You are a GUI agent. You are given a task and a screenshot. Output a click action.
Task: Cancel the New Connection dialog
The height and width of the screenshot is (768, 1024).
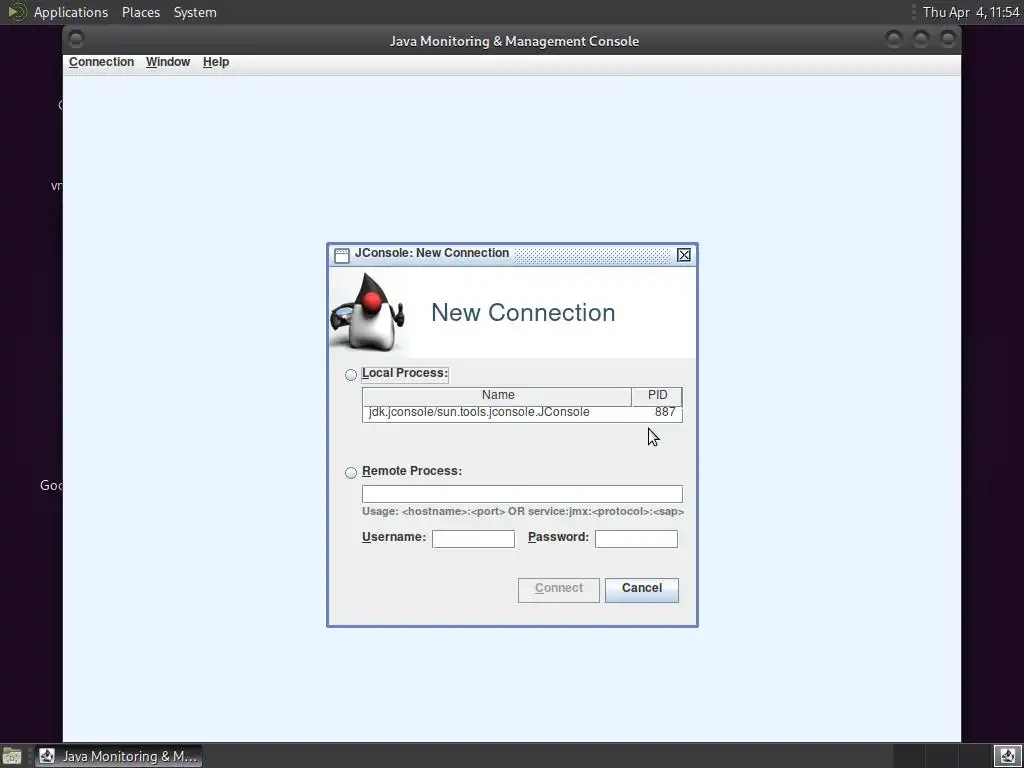click(641, 590)
